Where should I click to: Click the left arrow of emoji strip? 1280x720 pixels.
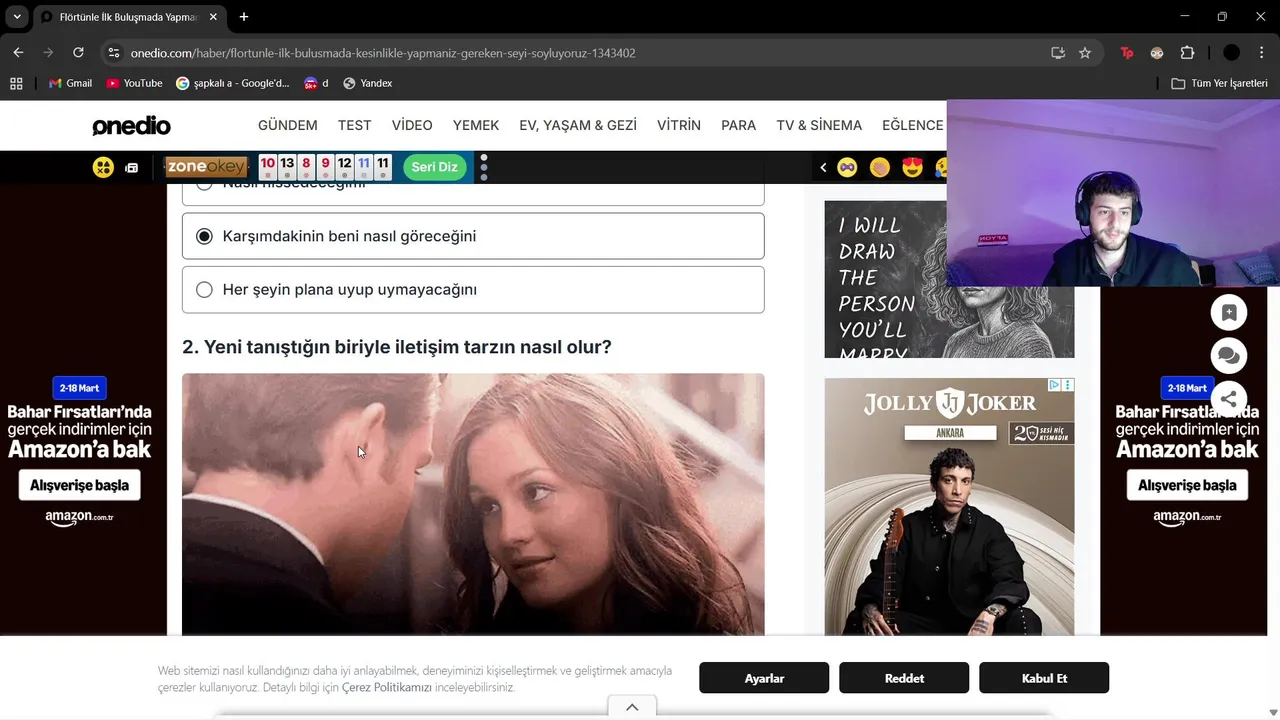823,167
